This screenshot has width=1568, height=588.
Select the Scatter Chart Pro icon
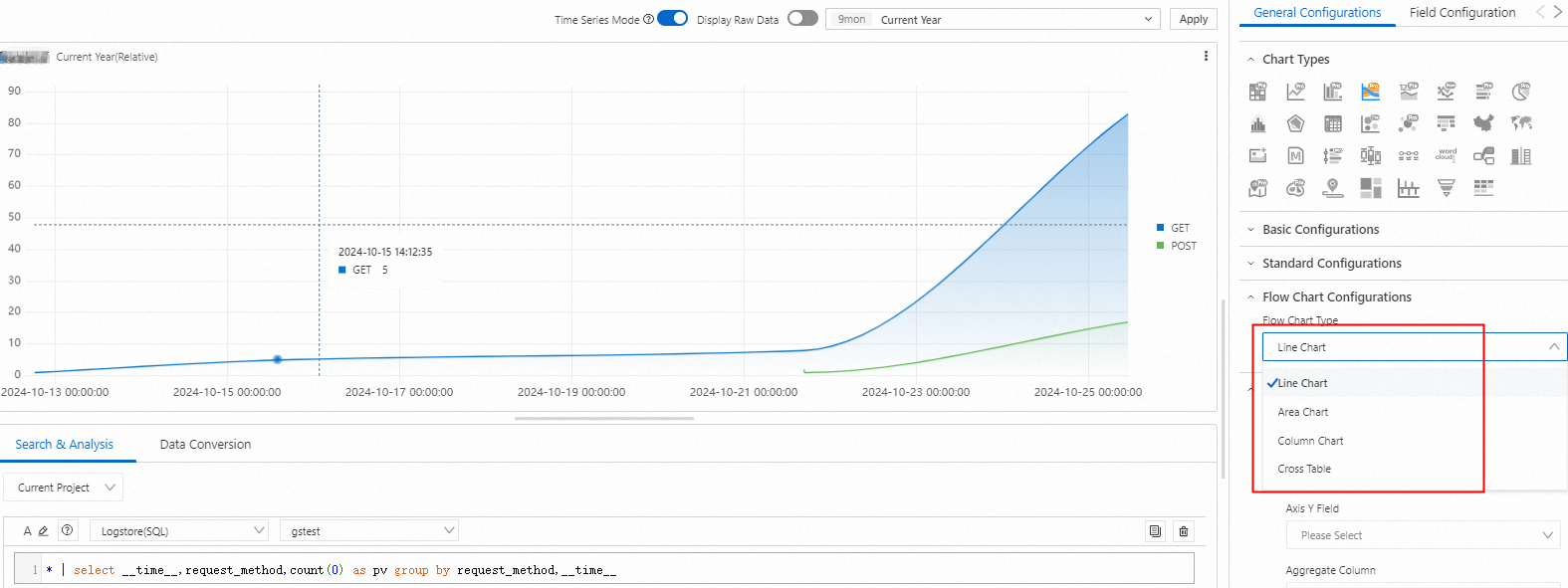(x=1371, y=123)
